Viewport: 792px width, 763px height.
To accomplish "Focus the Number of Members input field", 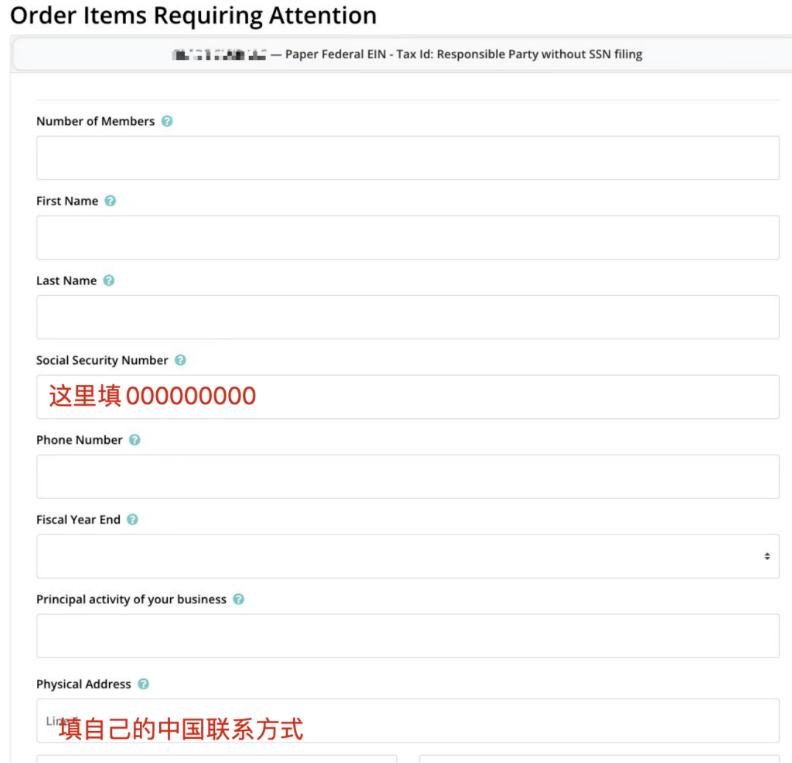I will click(x=407, y=158).
